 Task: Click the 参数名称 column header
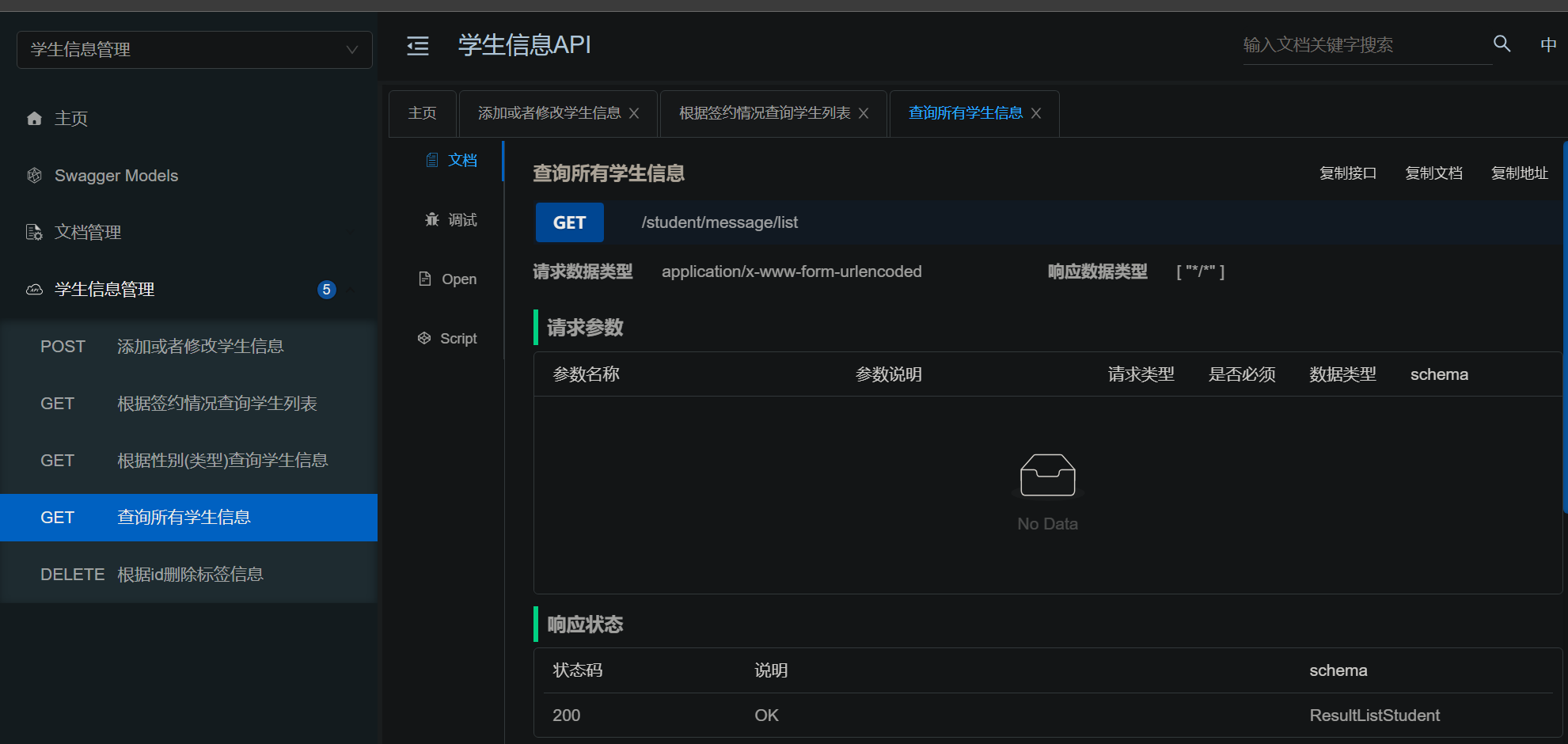click(x=586, y=374)
